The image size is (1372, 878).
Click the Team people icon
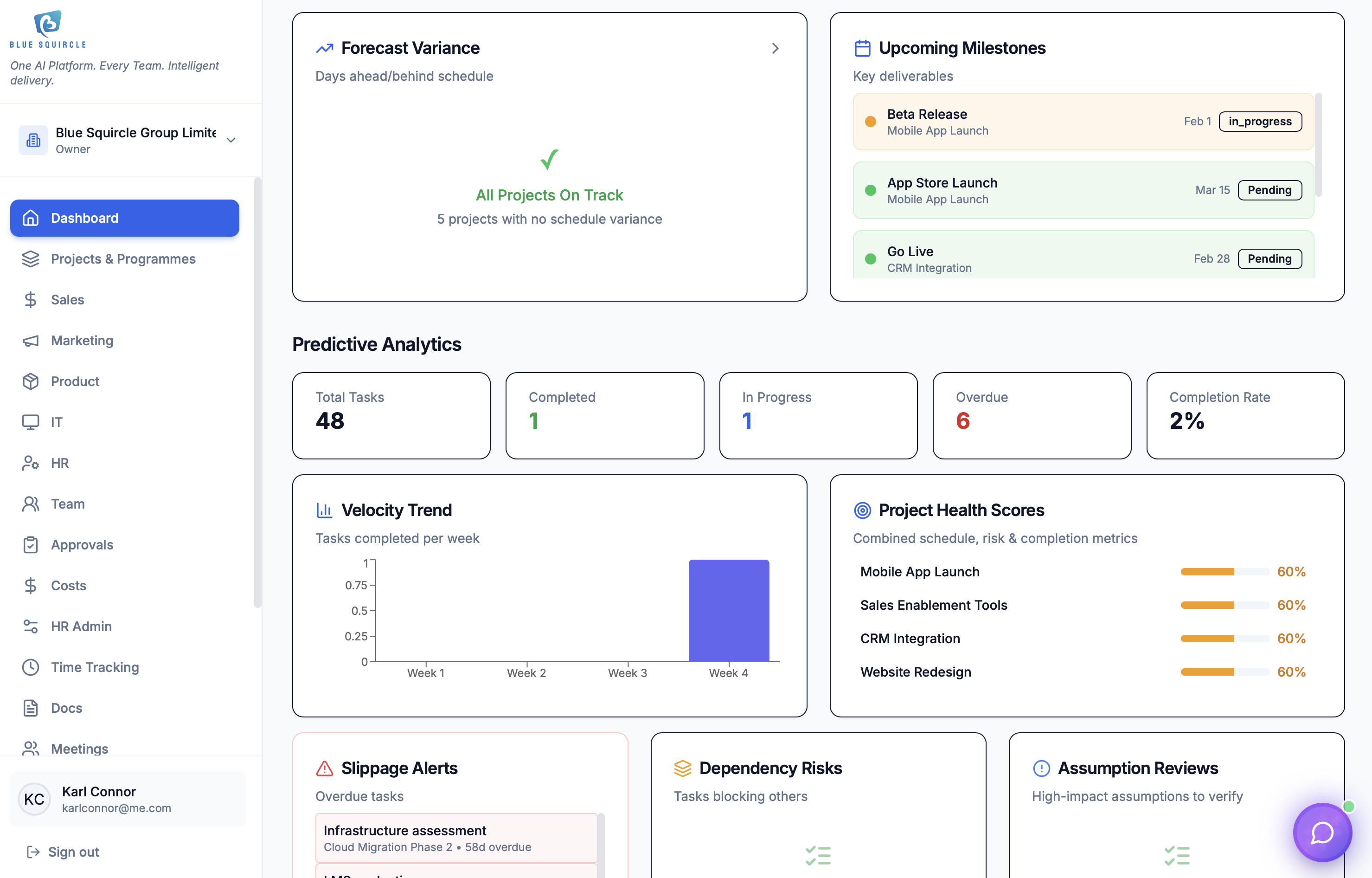tap(31, 504)
